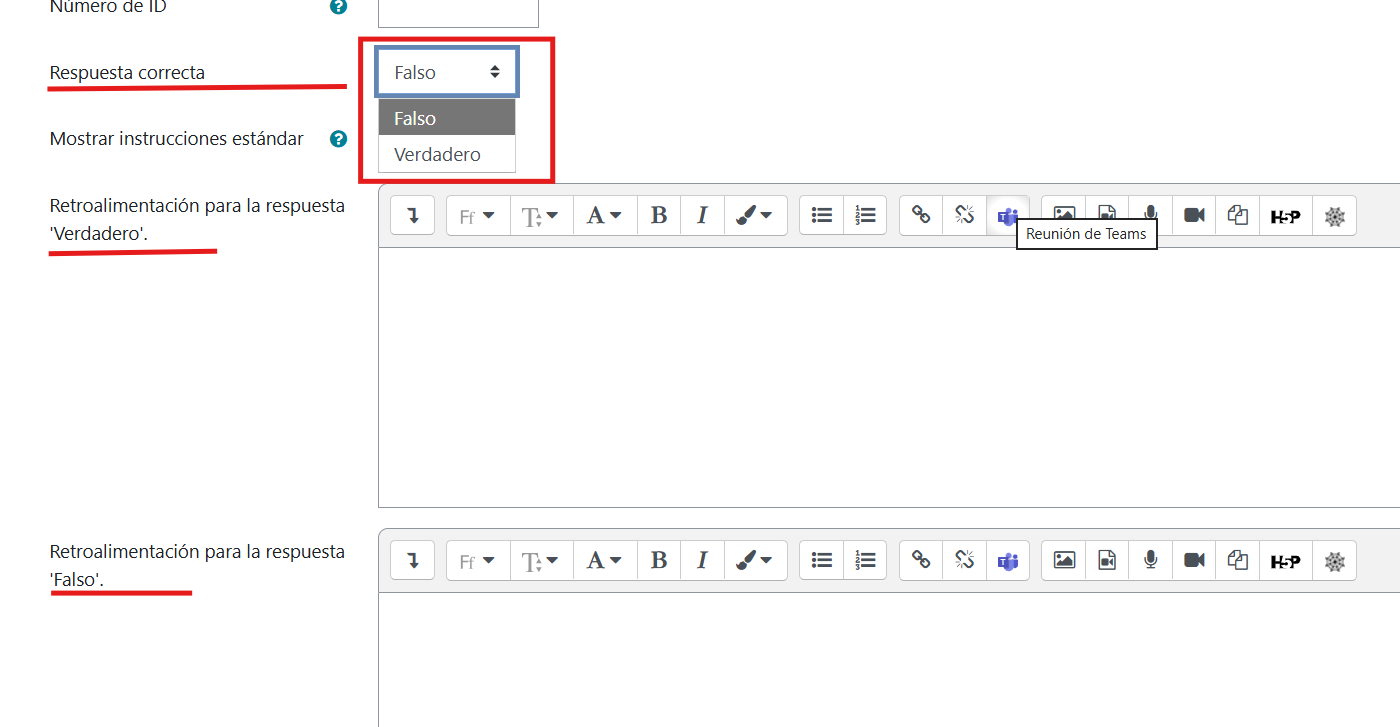Open the font family dropdown in the Verdadero toolbar

478,215
